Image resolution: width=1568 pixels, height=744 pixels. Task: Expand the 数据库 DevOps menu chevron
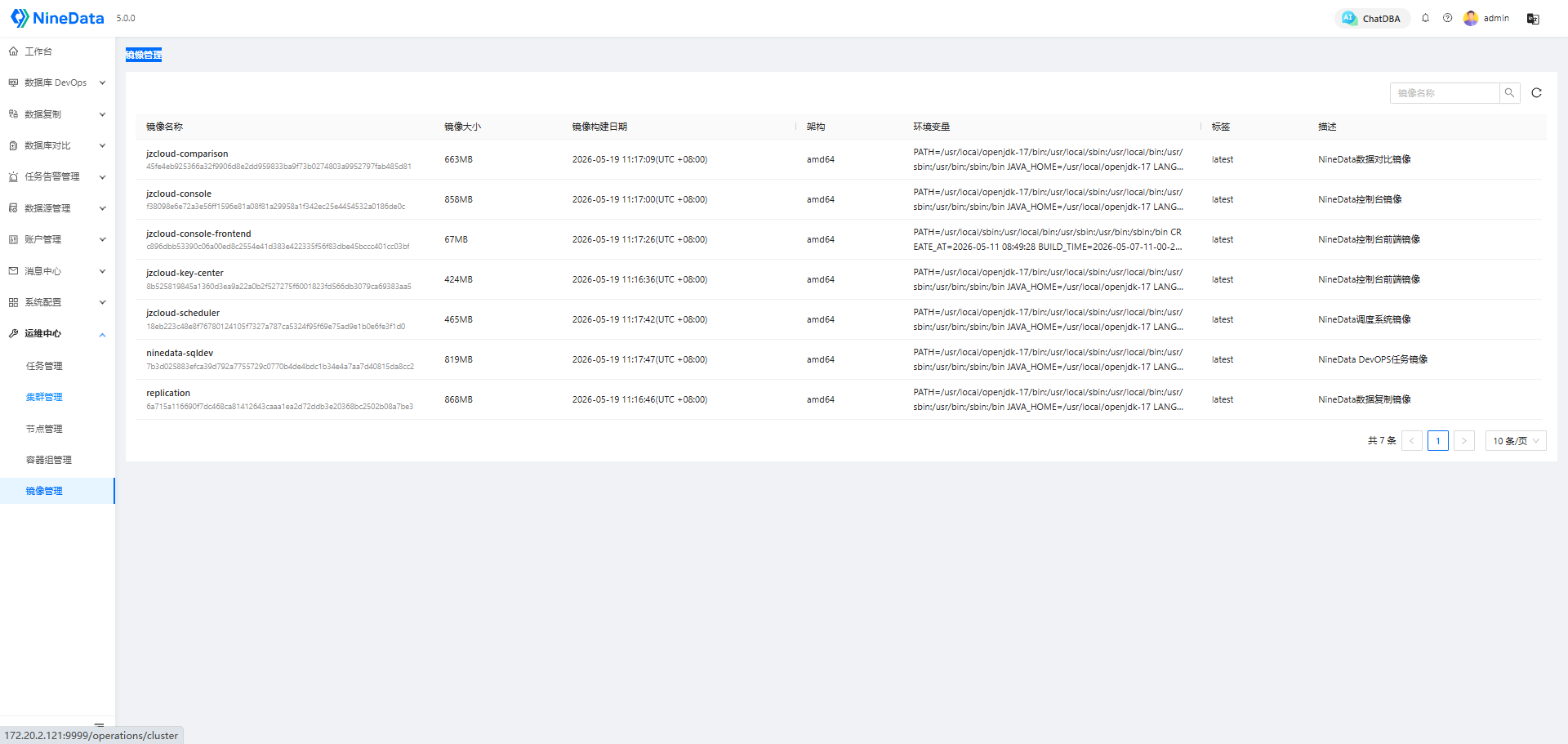pos(102,82)
